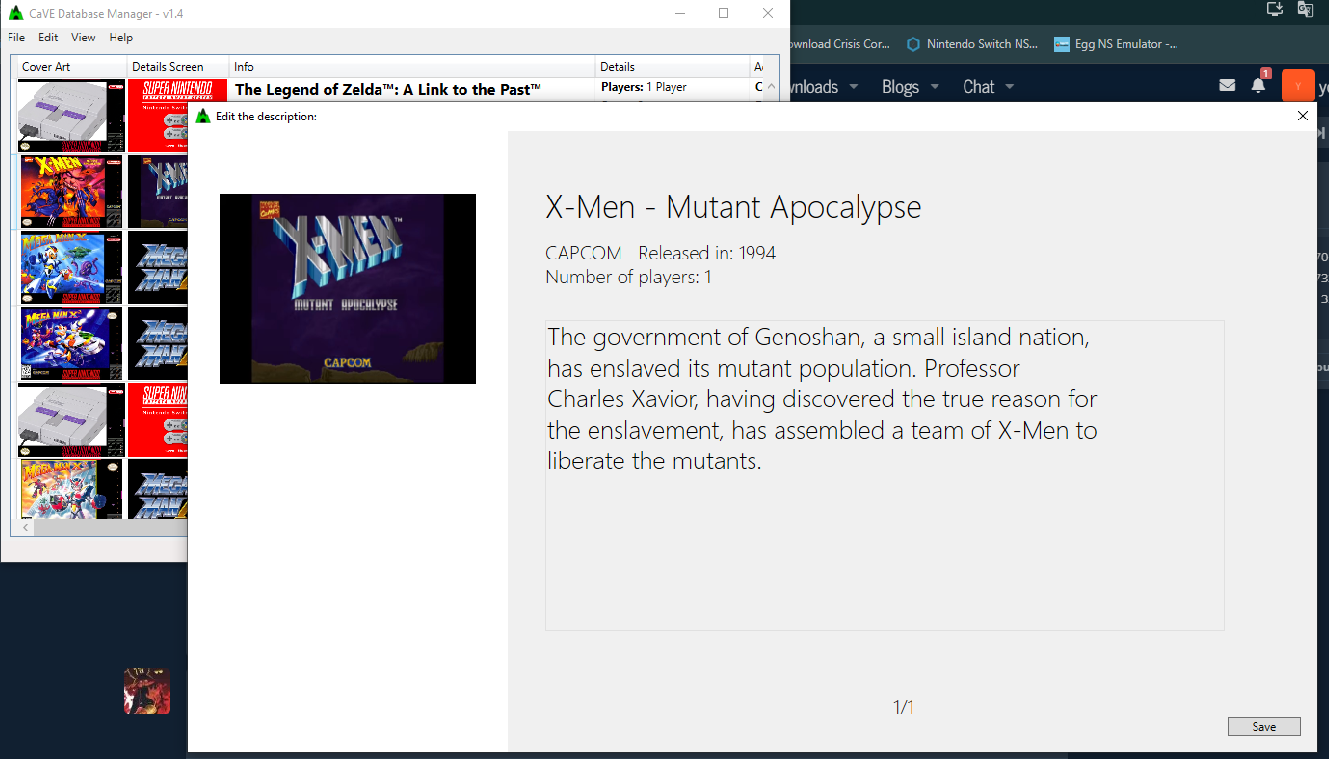Image resolution: width=1329 pixels, height=759 pixels.
Task: Click the Number of players: 1 text
Action: (x=628, y=277)
